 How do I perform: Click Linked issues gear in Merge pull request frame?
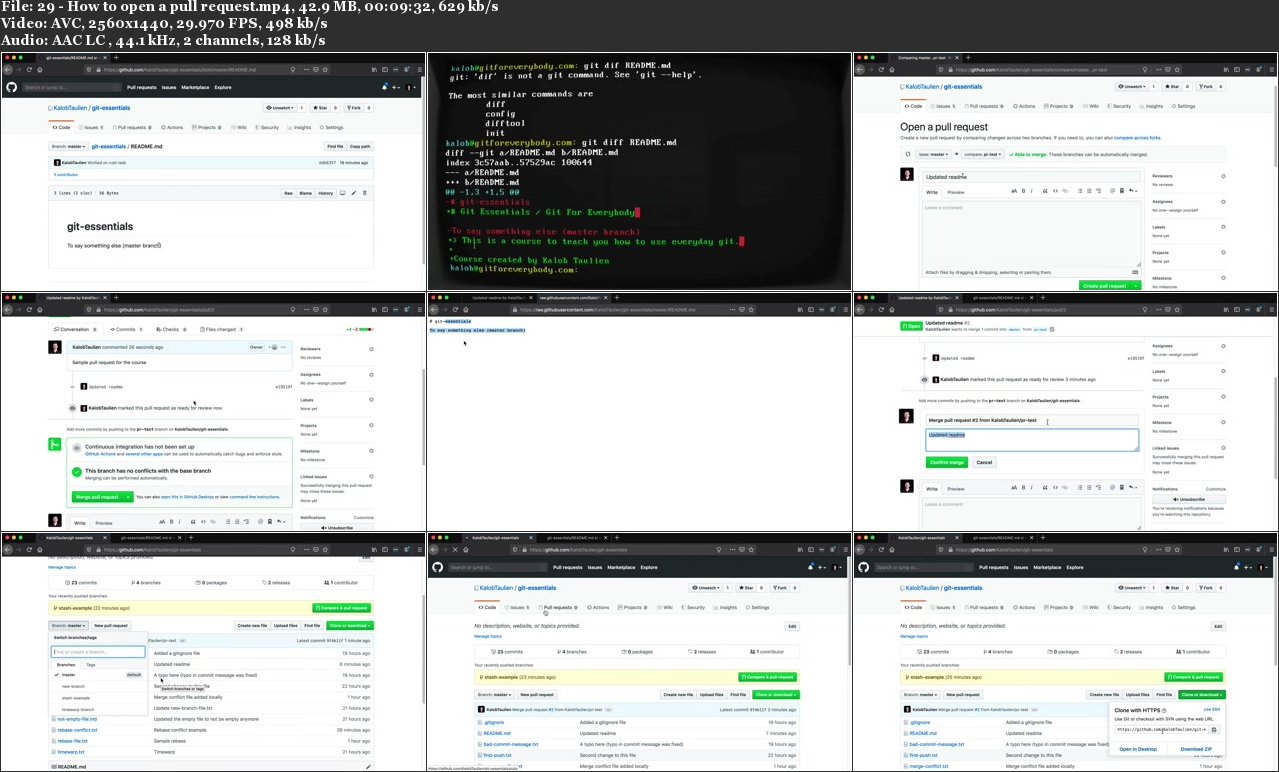coord(1223,448)
